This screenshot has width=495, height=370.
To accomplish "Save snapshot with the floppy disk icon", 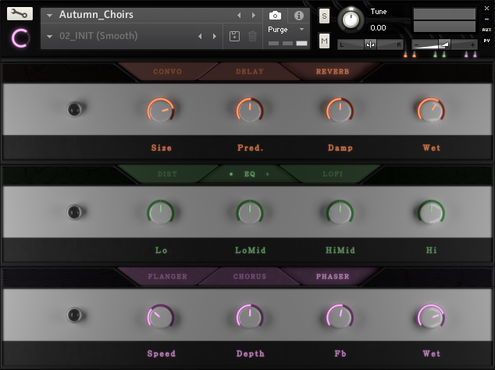I will [x=234, y=36].
